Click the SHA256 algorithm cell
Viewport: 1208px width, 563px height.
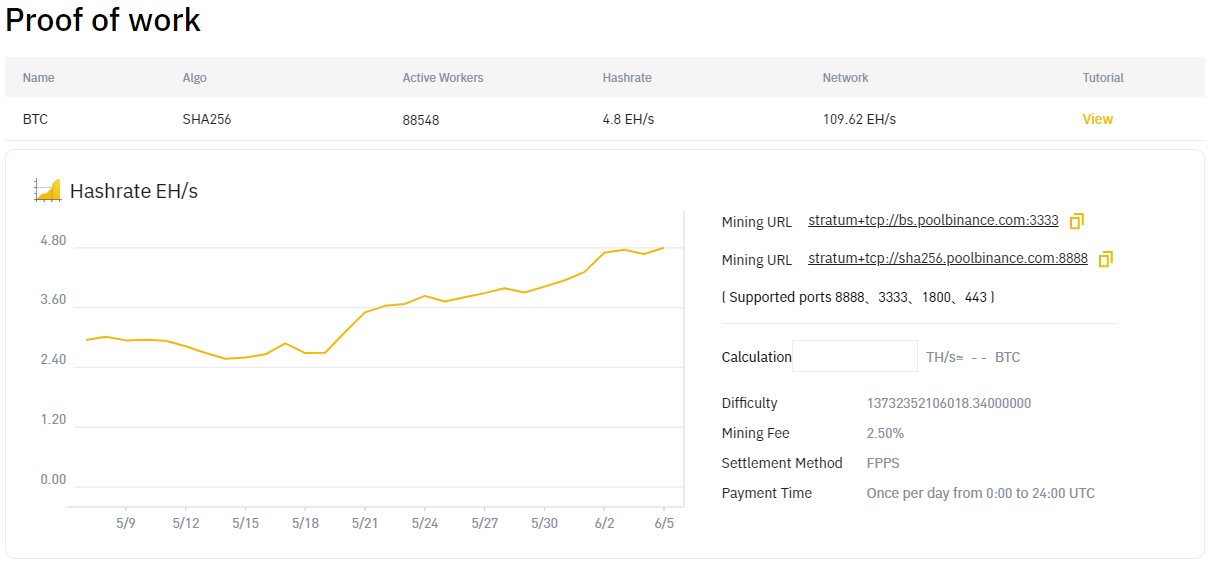point(207,119)
